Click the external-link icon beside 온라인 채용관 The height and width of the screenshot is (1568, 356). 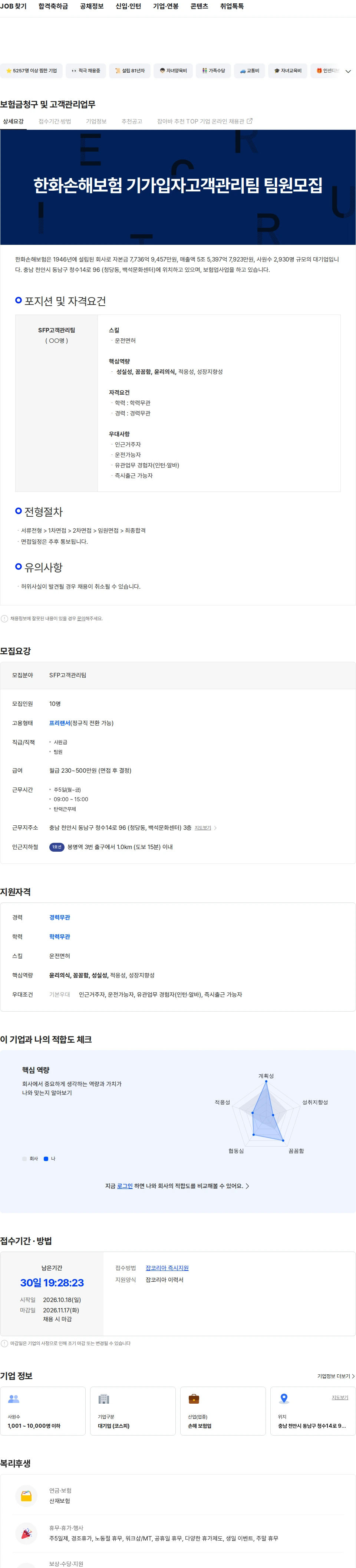250,121
